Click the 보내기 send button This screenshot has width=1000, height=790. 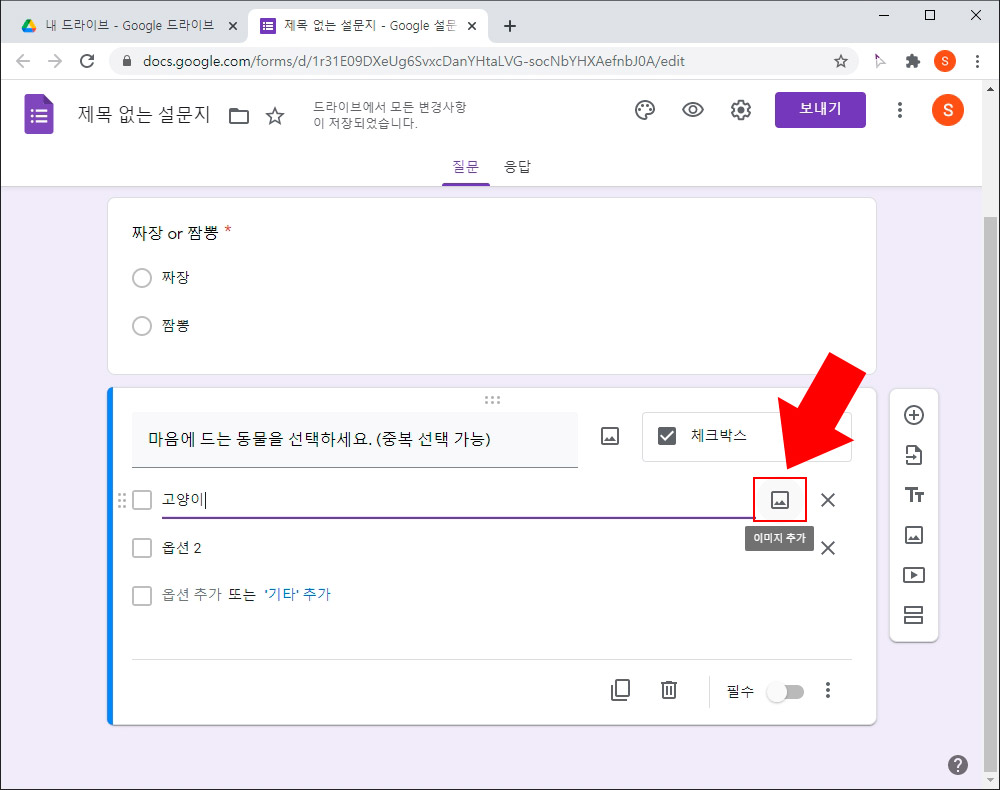820,110
